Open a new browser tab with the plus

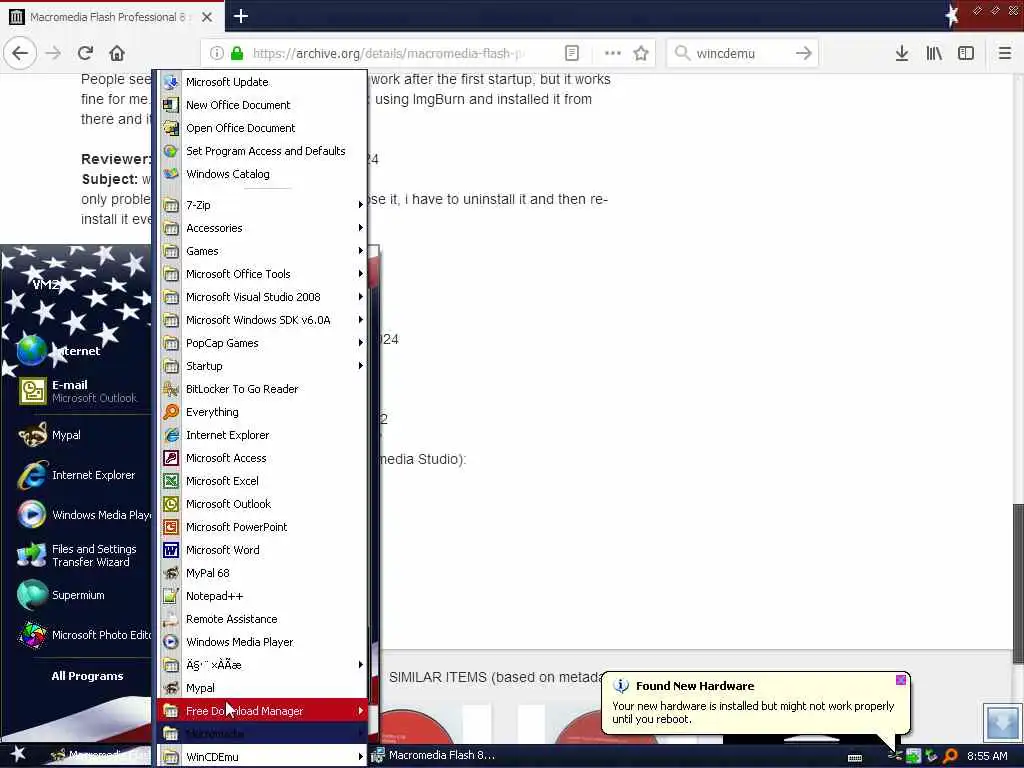pos(241,16)
